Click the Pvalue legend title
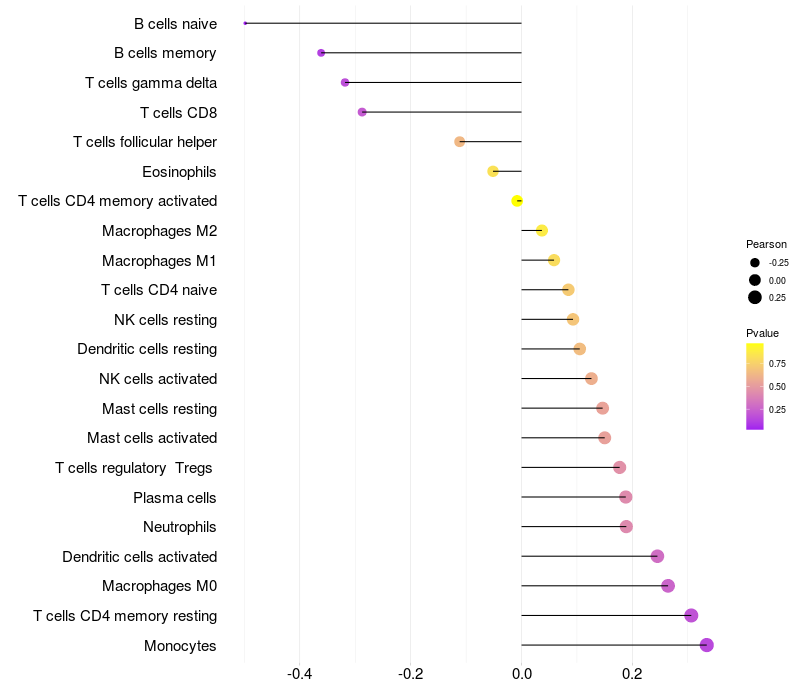Screen dimensions: 800x700 coord(762,333)
